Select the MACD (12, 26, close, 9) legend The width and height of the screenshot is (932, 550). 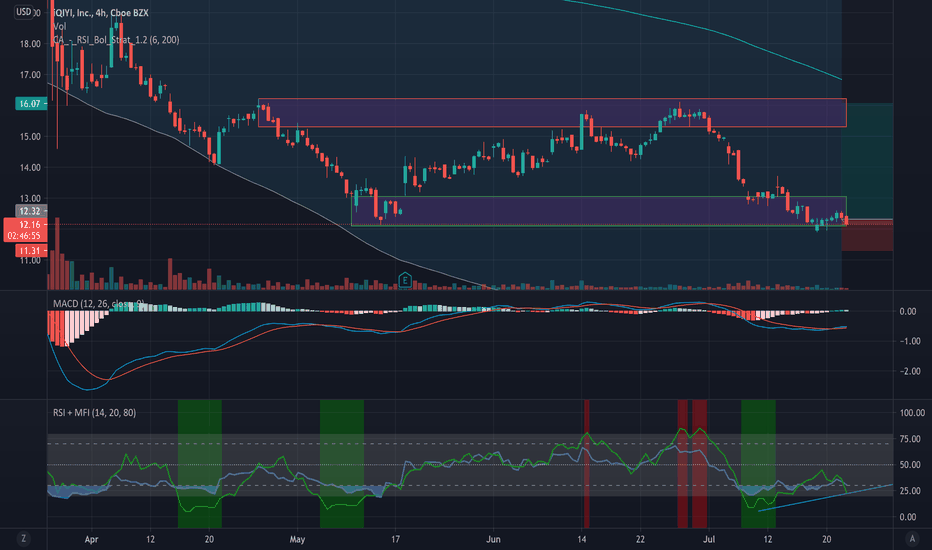point(99,304)
